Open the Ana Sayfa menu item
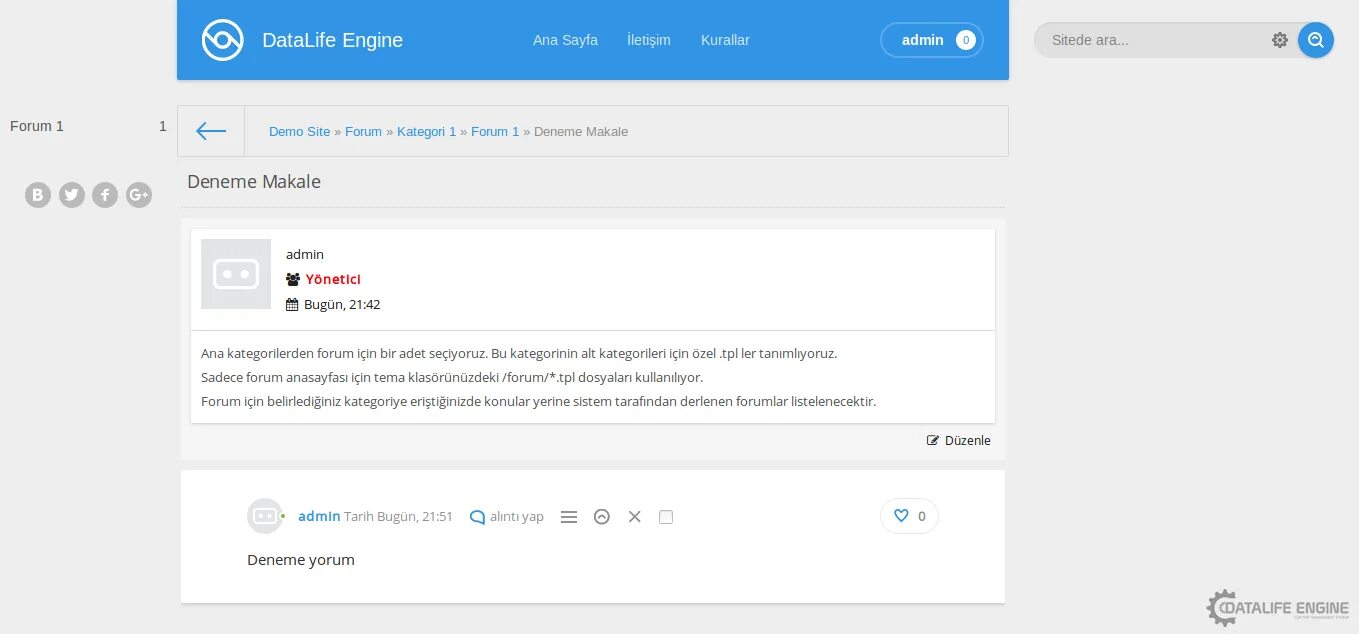This screenshot has width=1359, height=634. coord(565,40)
